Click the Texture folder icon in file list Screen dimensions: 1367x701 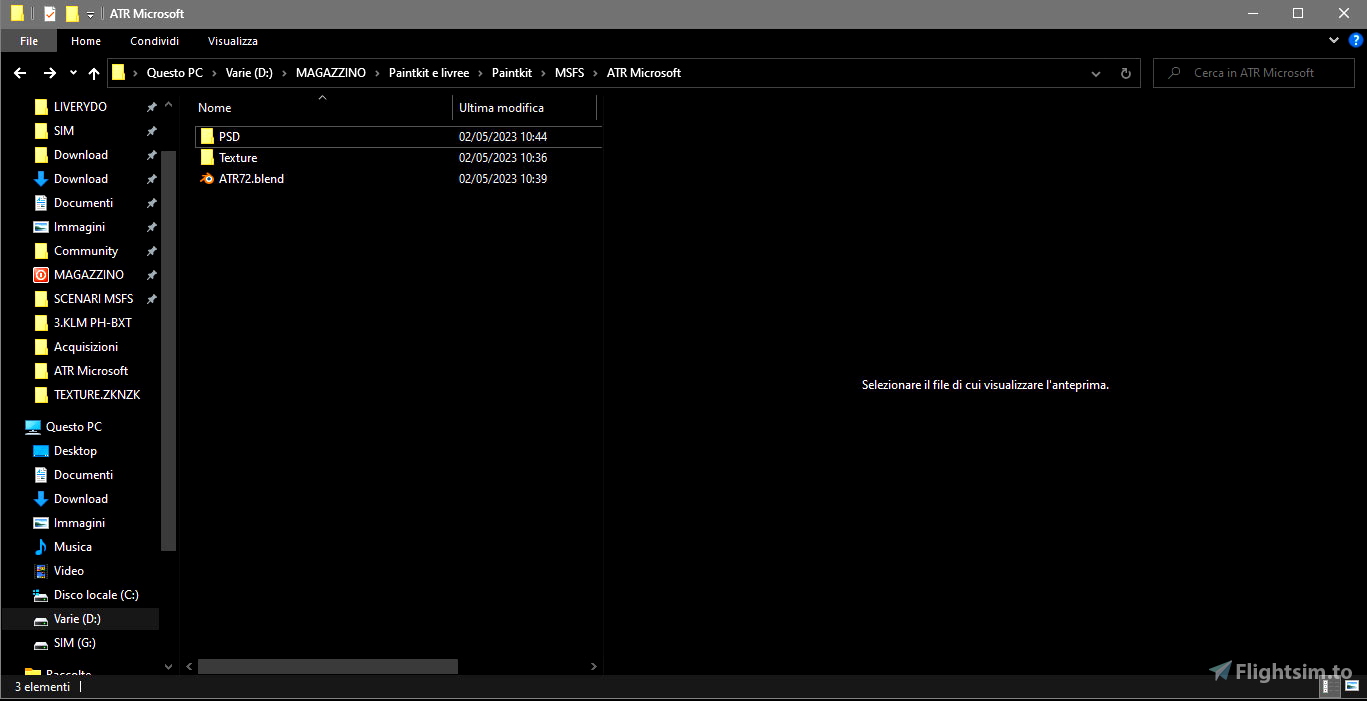(x=207, y=157)
